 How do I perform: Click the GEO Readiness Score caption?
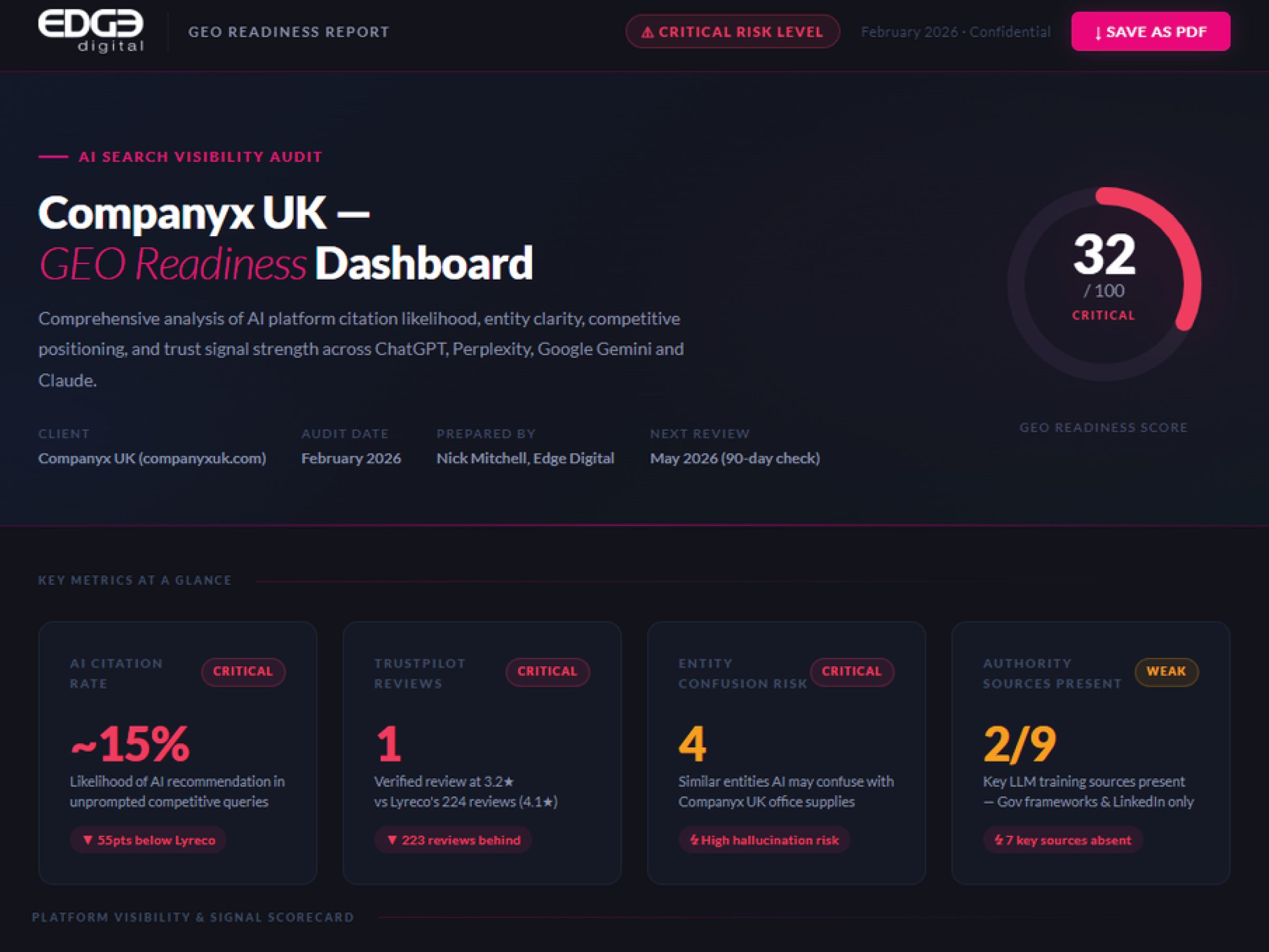[1104, 428]
